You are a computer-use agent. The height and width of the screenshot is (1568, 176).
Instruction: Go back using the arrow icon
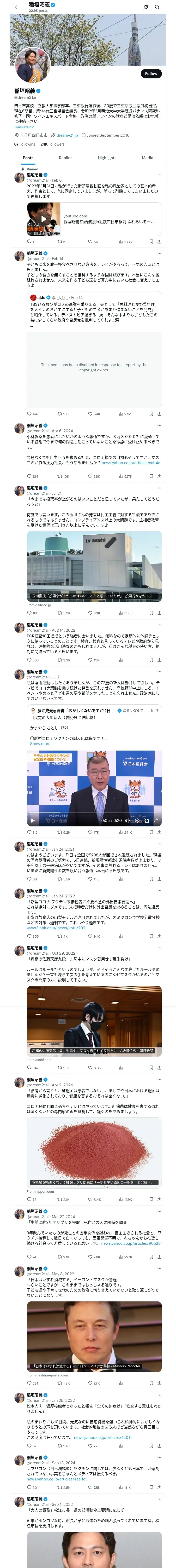[17, 7]
